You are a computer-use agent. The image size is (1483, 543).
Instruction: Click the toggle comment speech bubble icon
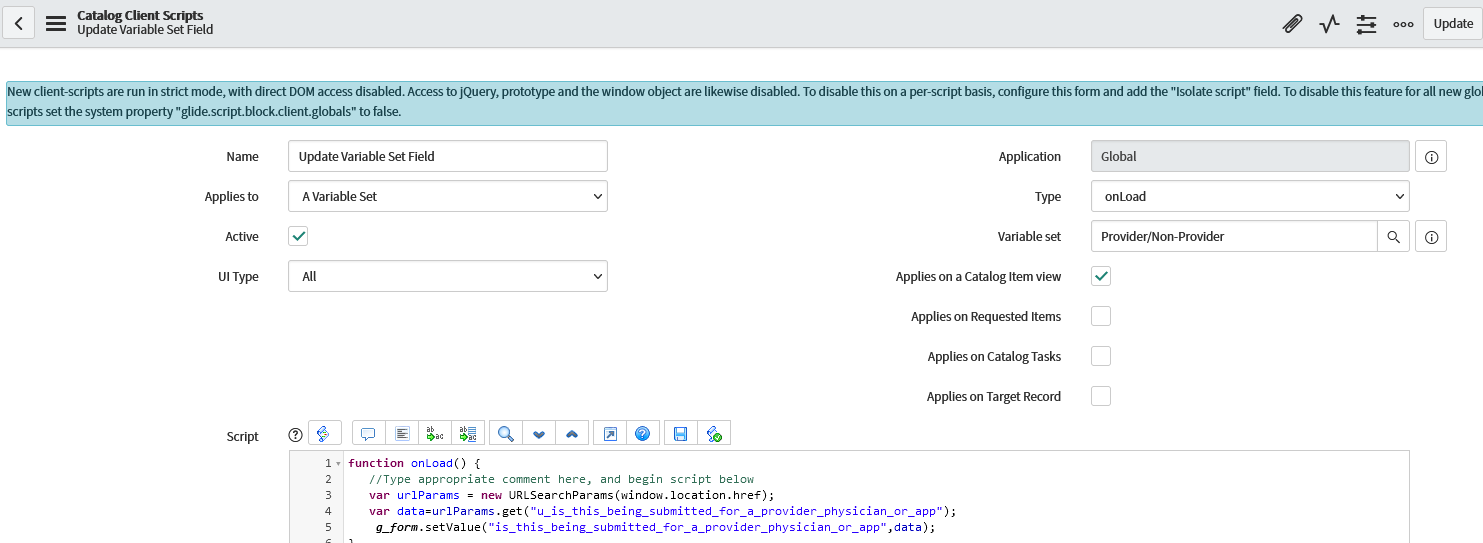(x=368, y=433)
